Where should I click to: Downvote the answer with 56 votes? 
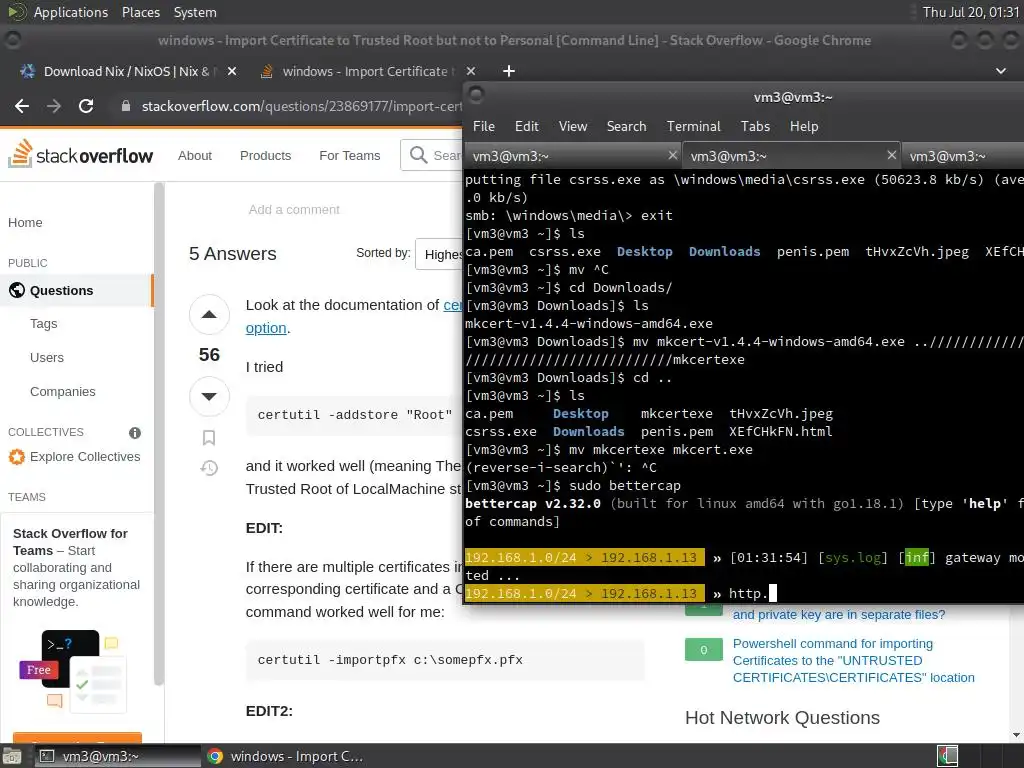[x=209, y=396]
